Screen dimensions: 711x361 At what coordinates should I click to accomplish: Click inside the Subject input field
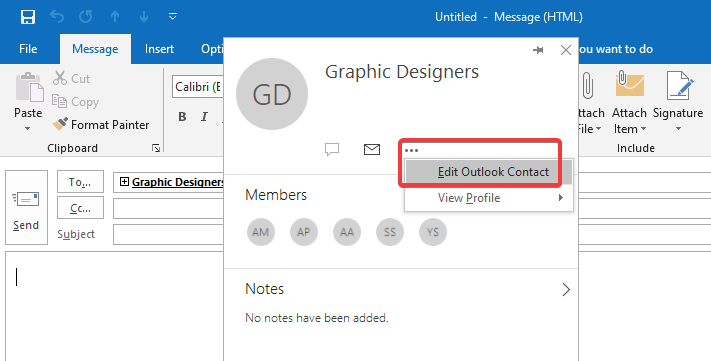(x=168, y=234)
